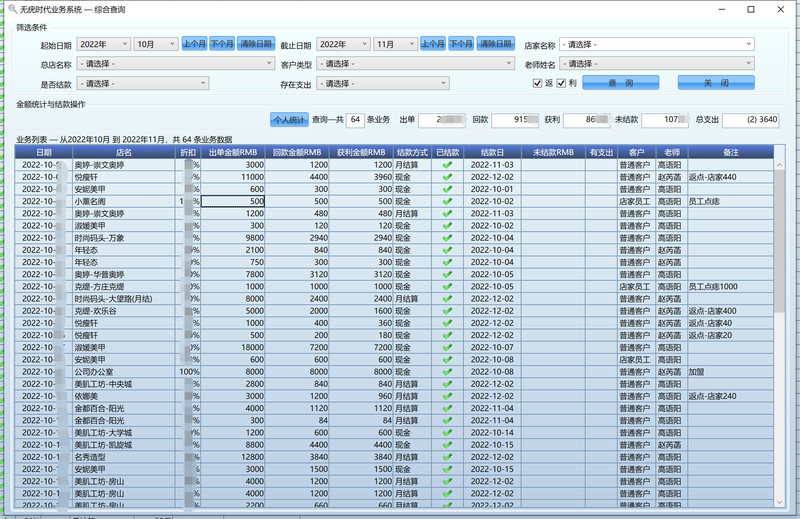This screenshot has height=519, width=800.
Task: Click 上个月 button next to start date
Action: pos(194,44)
